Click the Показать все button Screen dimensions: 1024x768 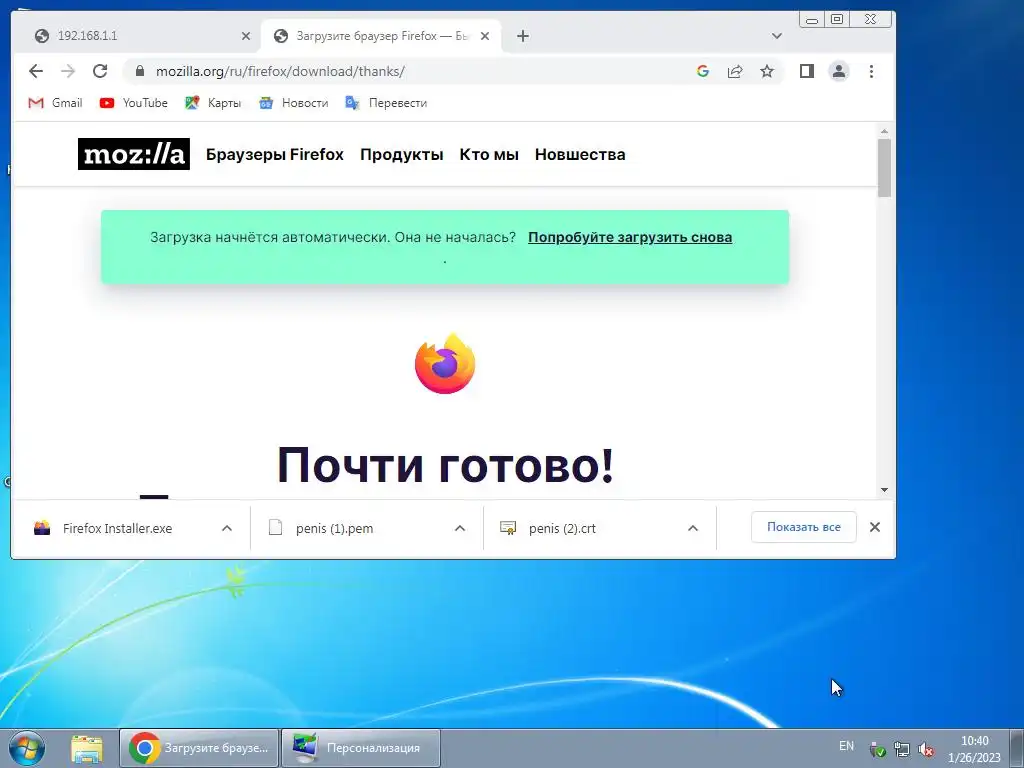tap(803, 527)
